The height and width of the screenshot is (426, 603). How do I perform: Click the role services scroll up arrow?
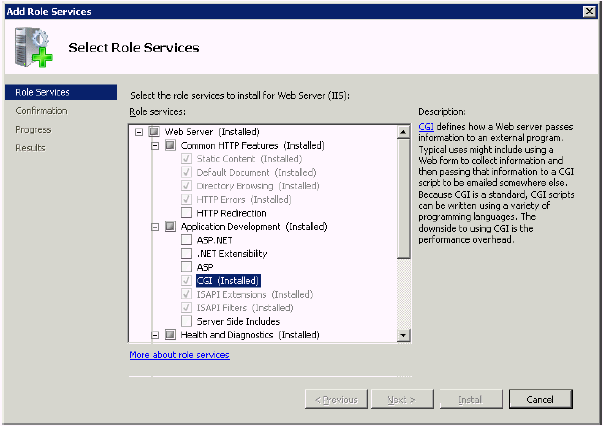403,132
